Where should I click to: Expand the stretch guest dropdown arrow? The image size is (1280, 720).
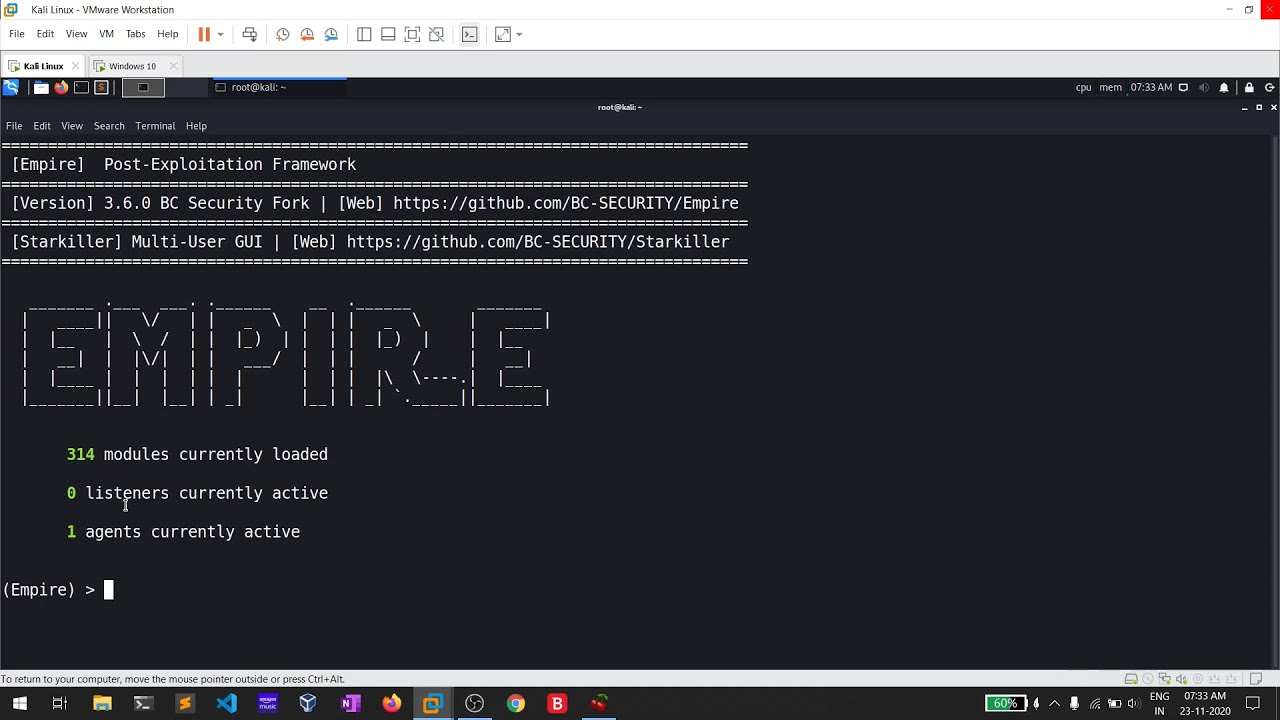[519, 34]
